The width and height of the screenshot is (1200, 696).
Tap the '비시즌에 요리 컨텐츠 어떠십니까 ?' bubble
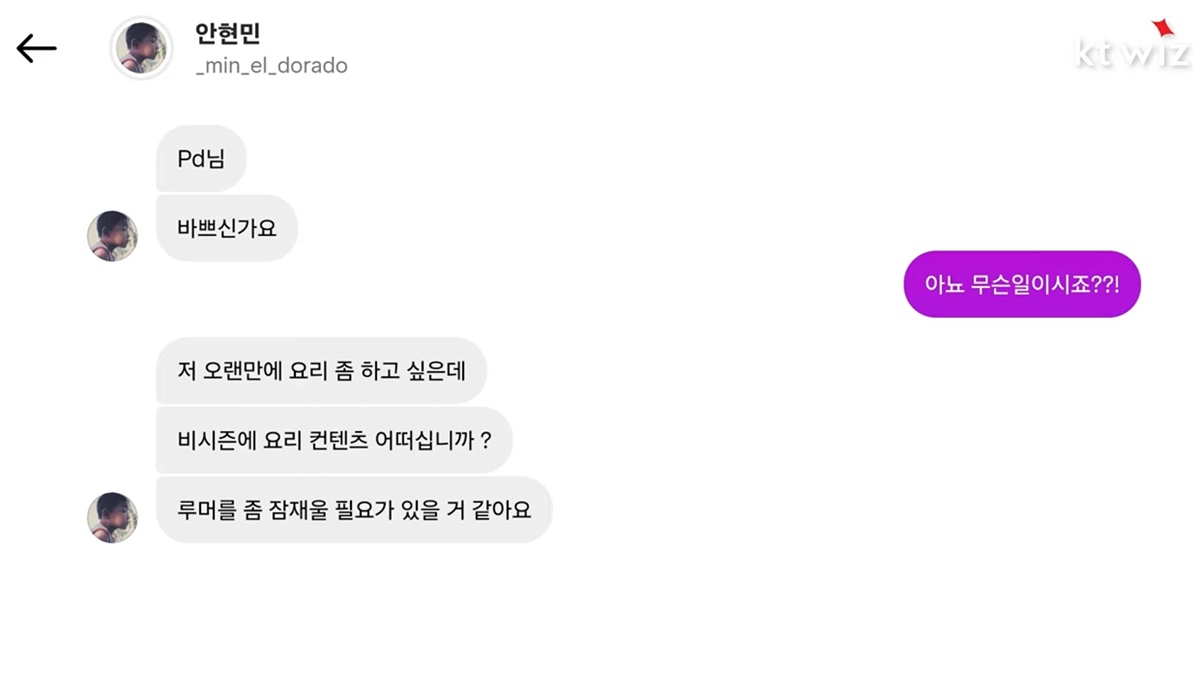point(334,440)
